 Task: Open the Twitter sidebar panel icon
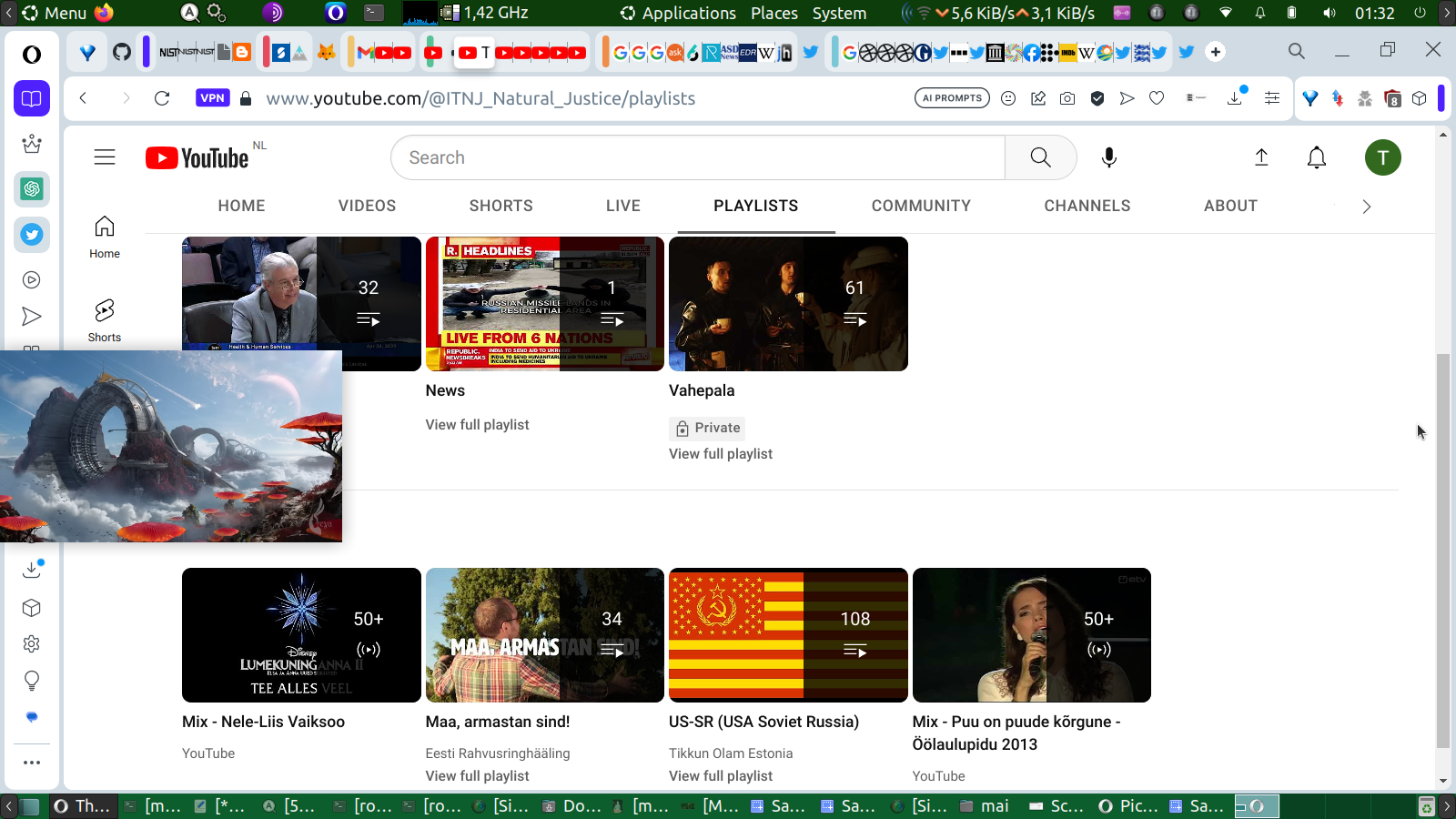click(32, 235)
